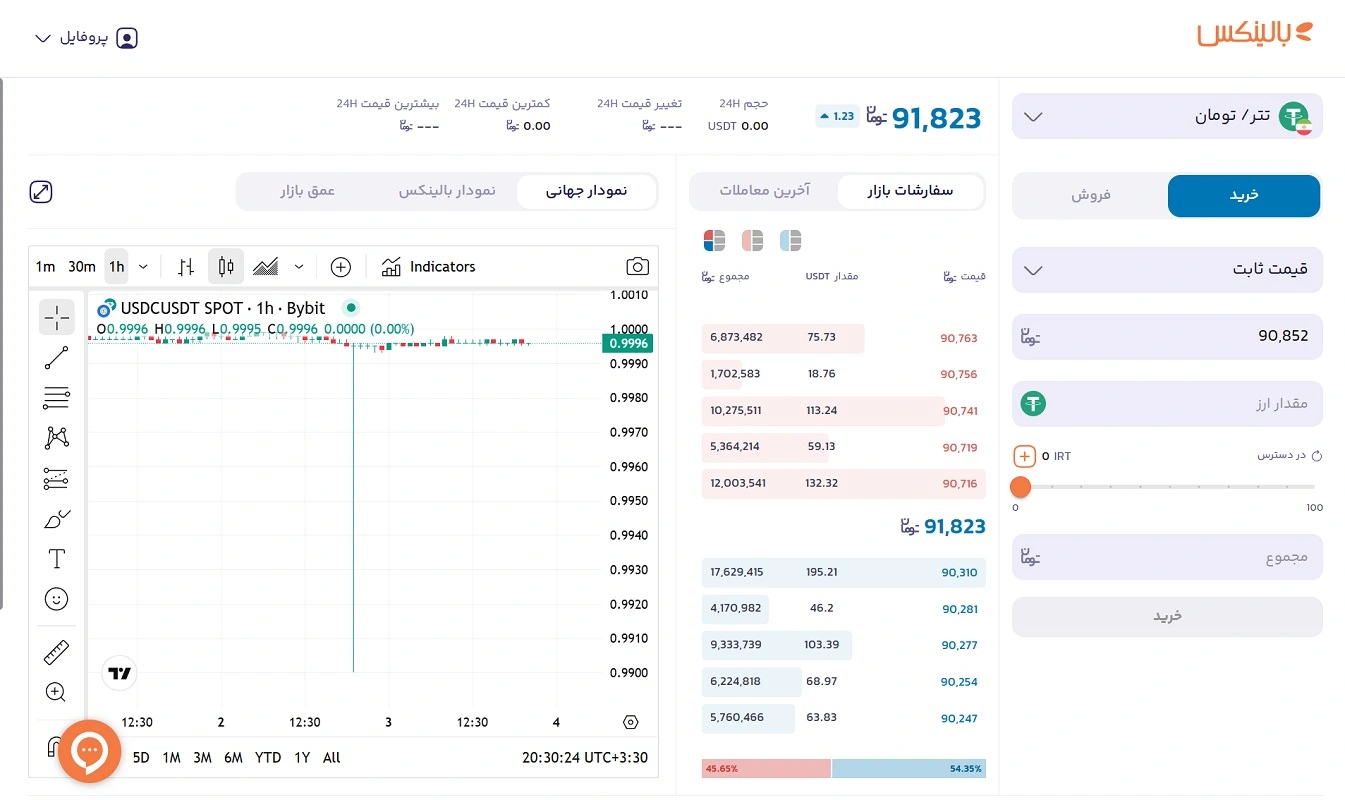This screenshot has height=800, width=1345.
Task: Switch to سفارشات بازار tab
Action: click(x=910, y=190)
